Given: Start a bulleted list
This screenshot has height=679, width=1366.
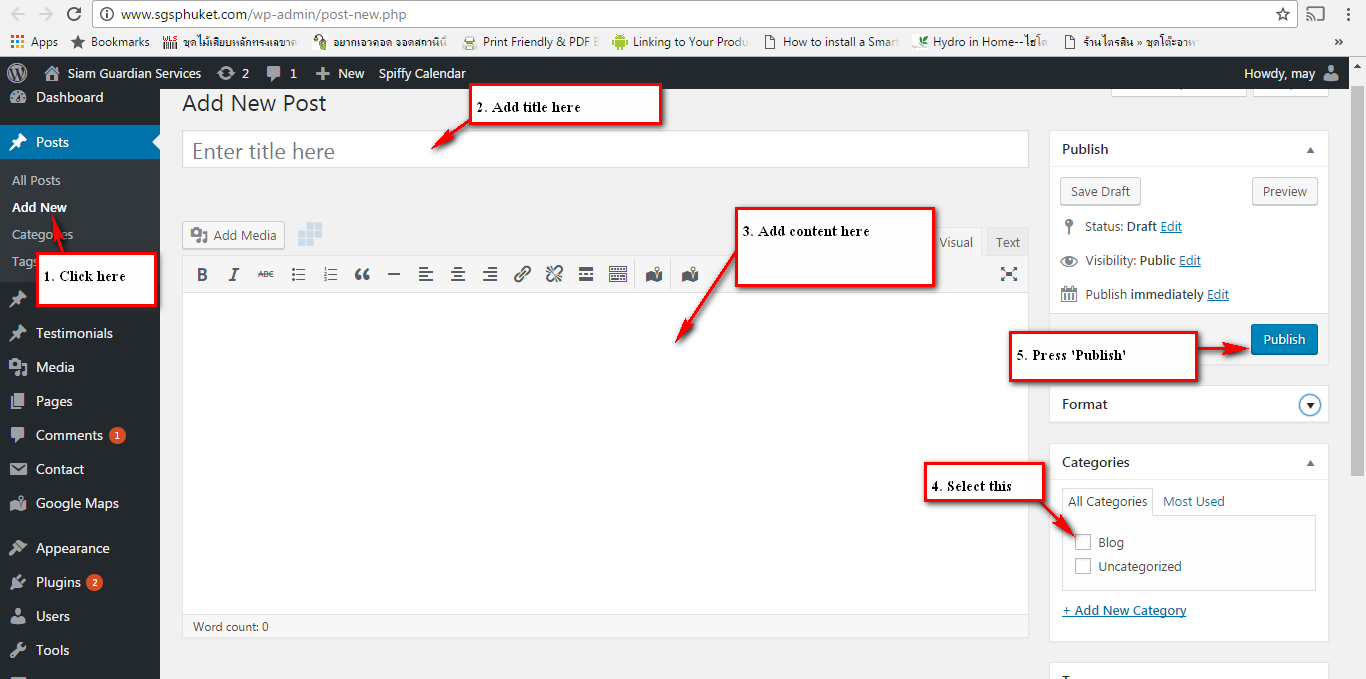Looking at the screenshot, I should pyautogui.click(x=298, y=274).
